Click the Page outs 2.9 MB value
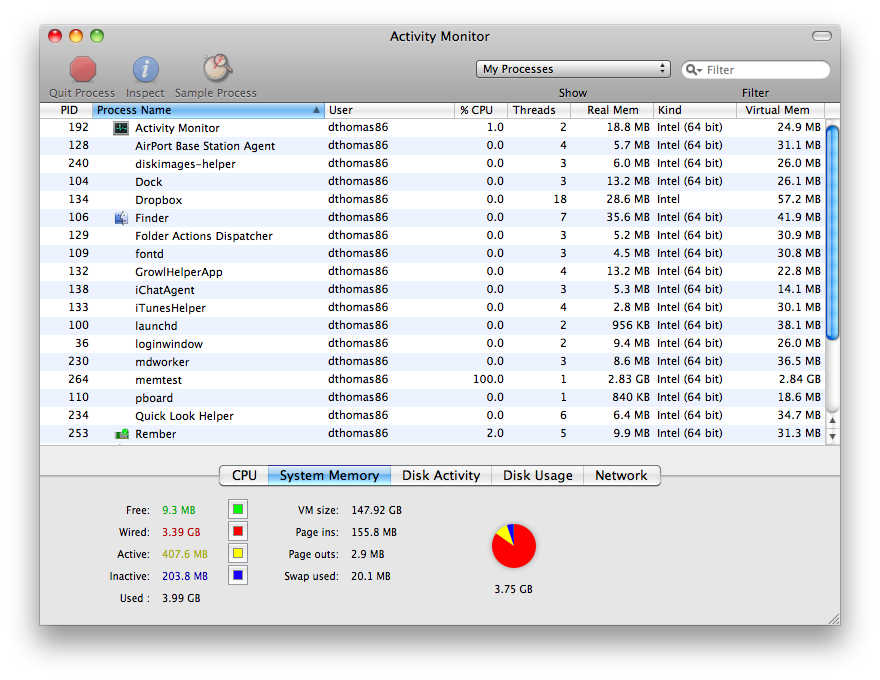 tap(368, 554)
